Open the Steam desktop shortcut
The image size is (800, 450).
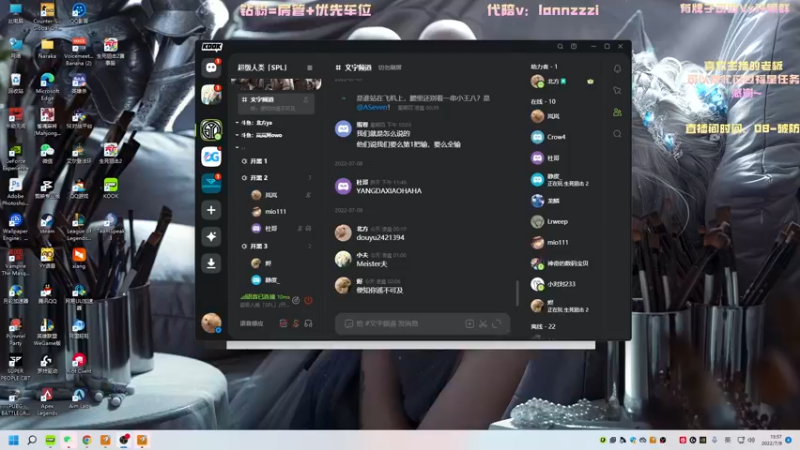[x=47, y=223]
